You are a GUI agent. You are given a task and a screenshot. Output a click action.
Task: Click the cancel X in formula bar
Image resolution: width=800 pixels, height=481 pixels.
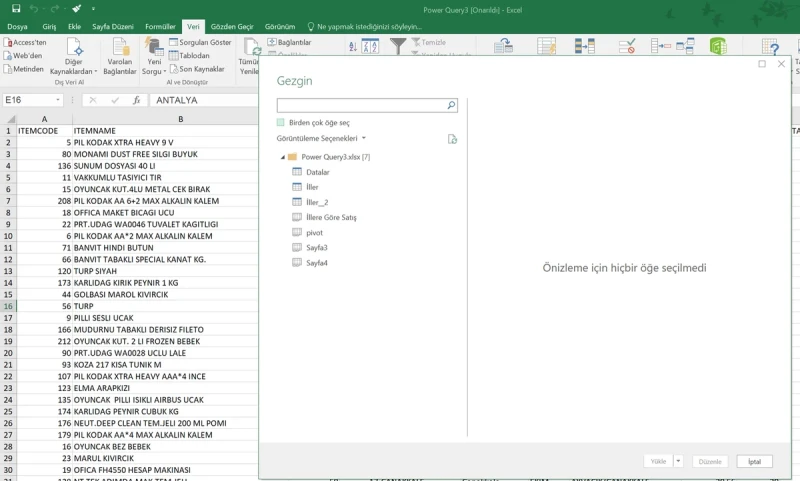pyautogui.click(x=93, y=100)
